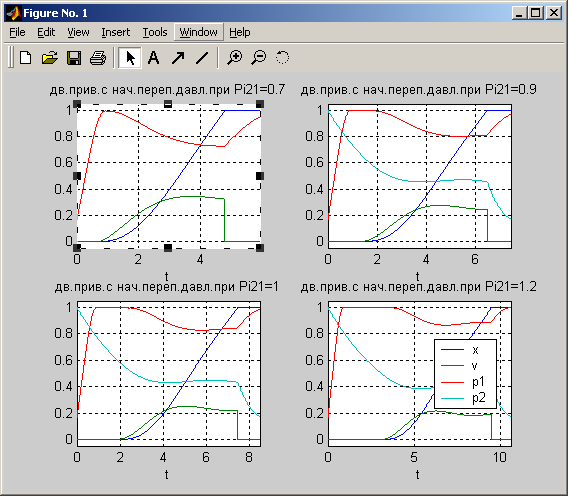Click the Figure No. 1 title bar text
Viewport: 568px width, 496px height.
pyautogui.click(x=55, y=13)
